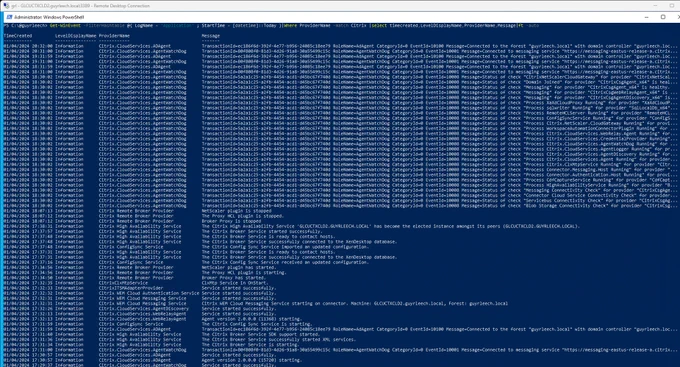The image size is (680, 367).
Task: Click the 'NetScaler plugin is stopped' message
Action: coord(236,211)
